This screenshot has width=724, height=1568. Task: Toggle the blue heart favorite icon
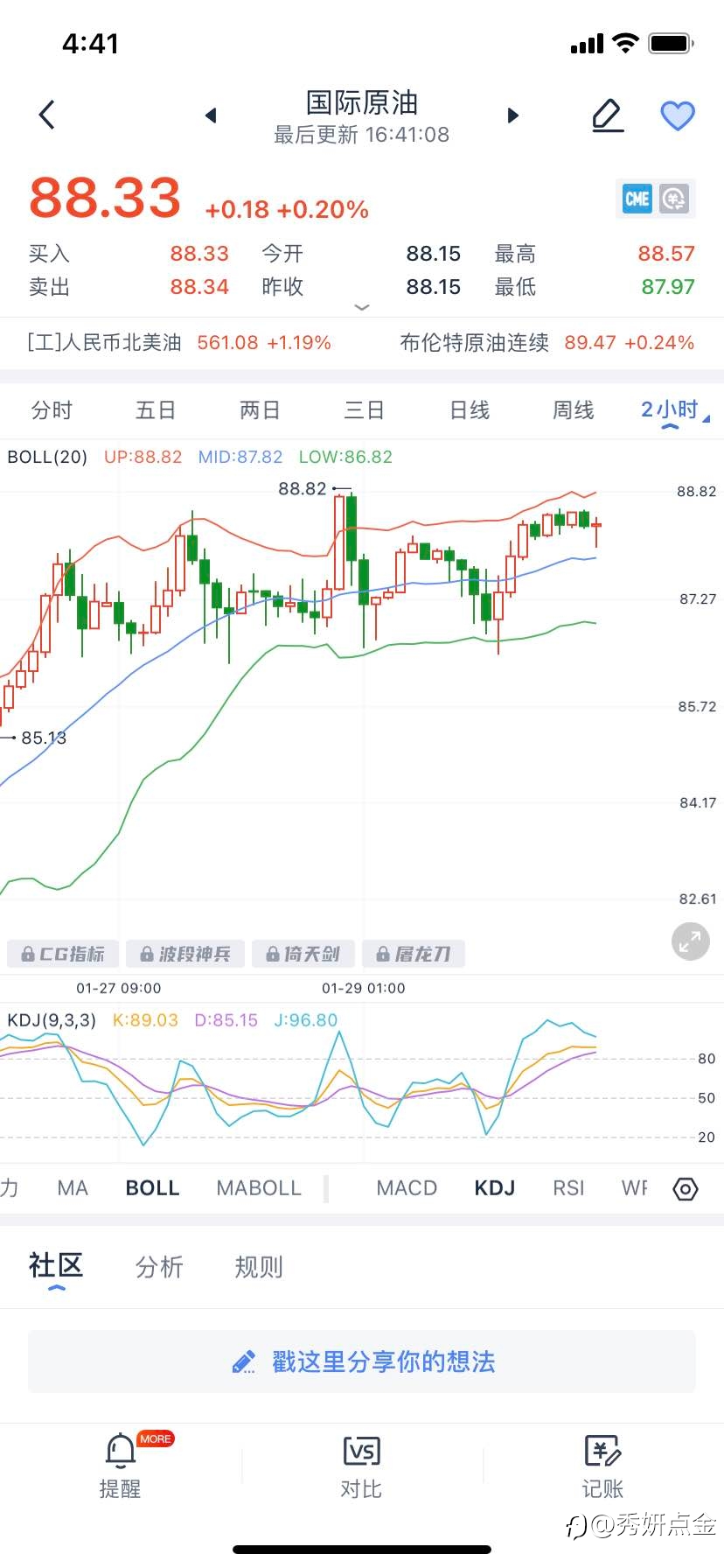pos(678,115)
